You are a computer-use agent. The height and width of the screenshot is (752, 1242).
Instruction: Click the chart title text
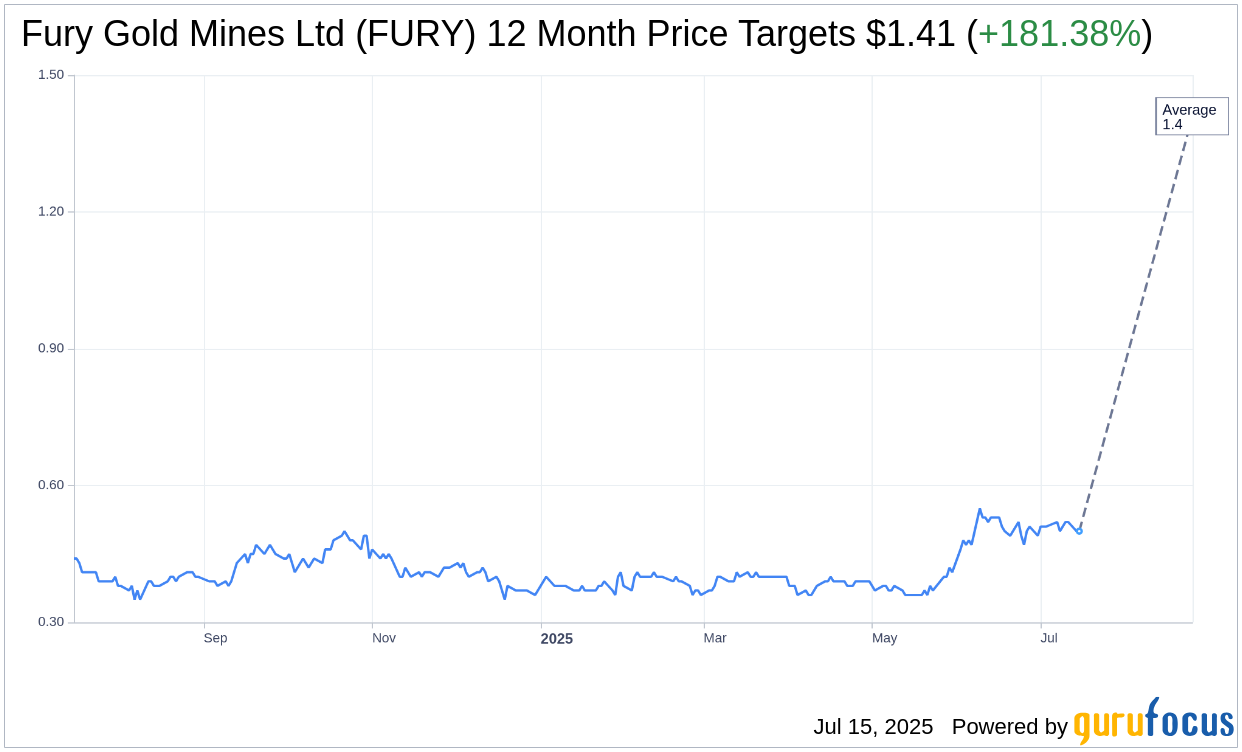pyautogui.click(x=587, y=35)
